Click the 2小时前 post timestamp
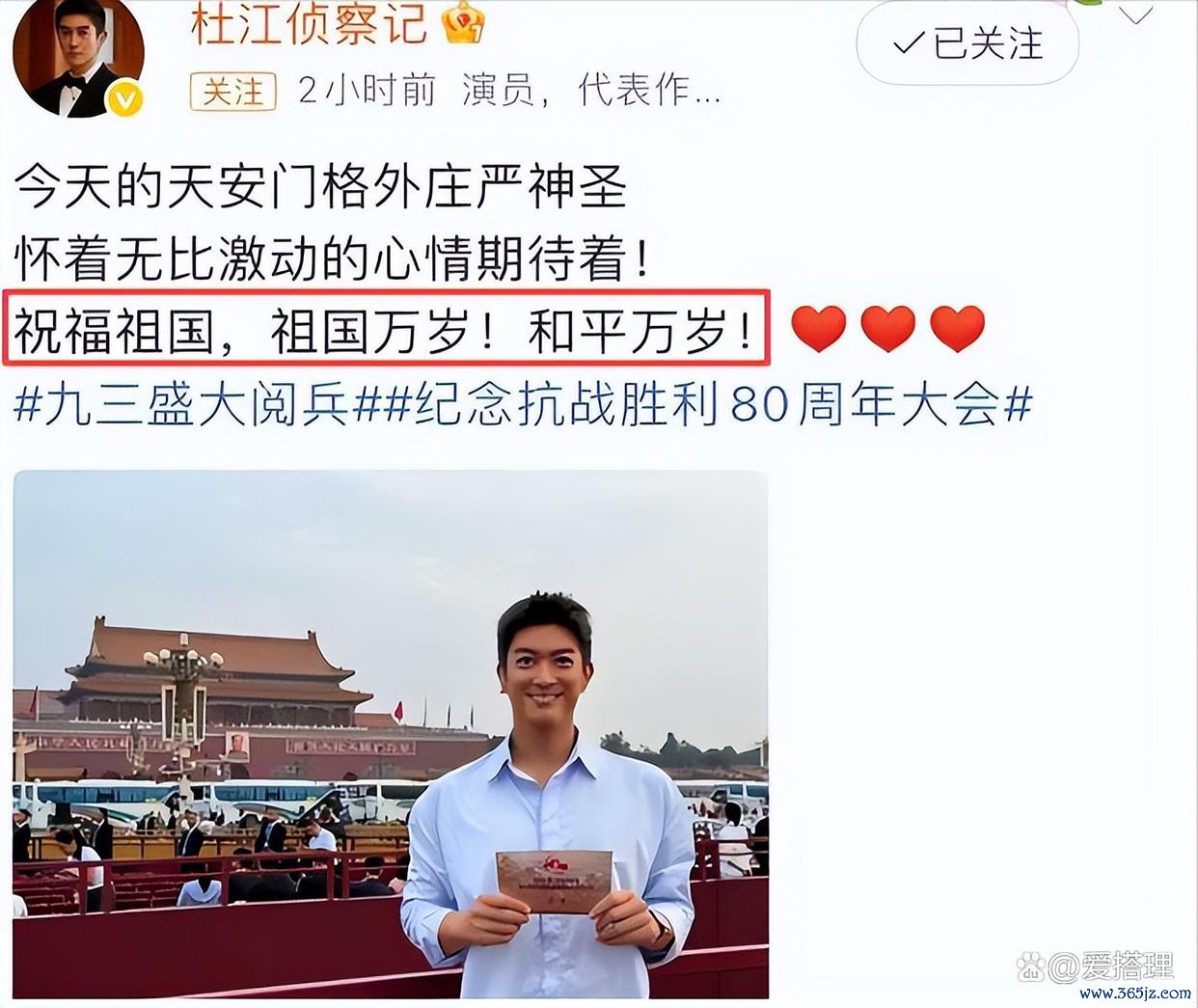This screenshot has height=1008, width=1198. coord(367,91)
